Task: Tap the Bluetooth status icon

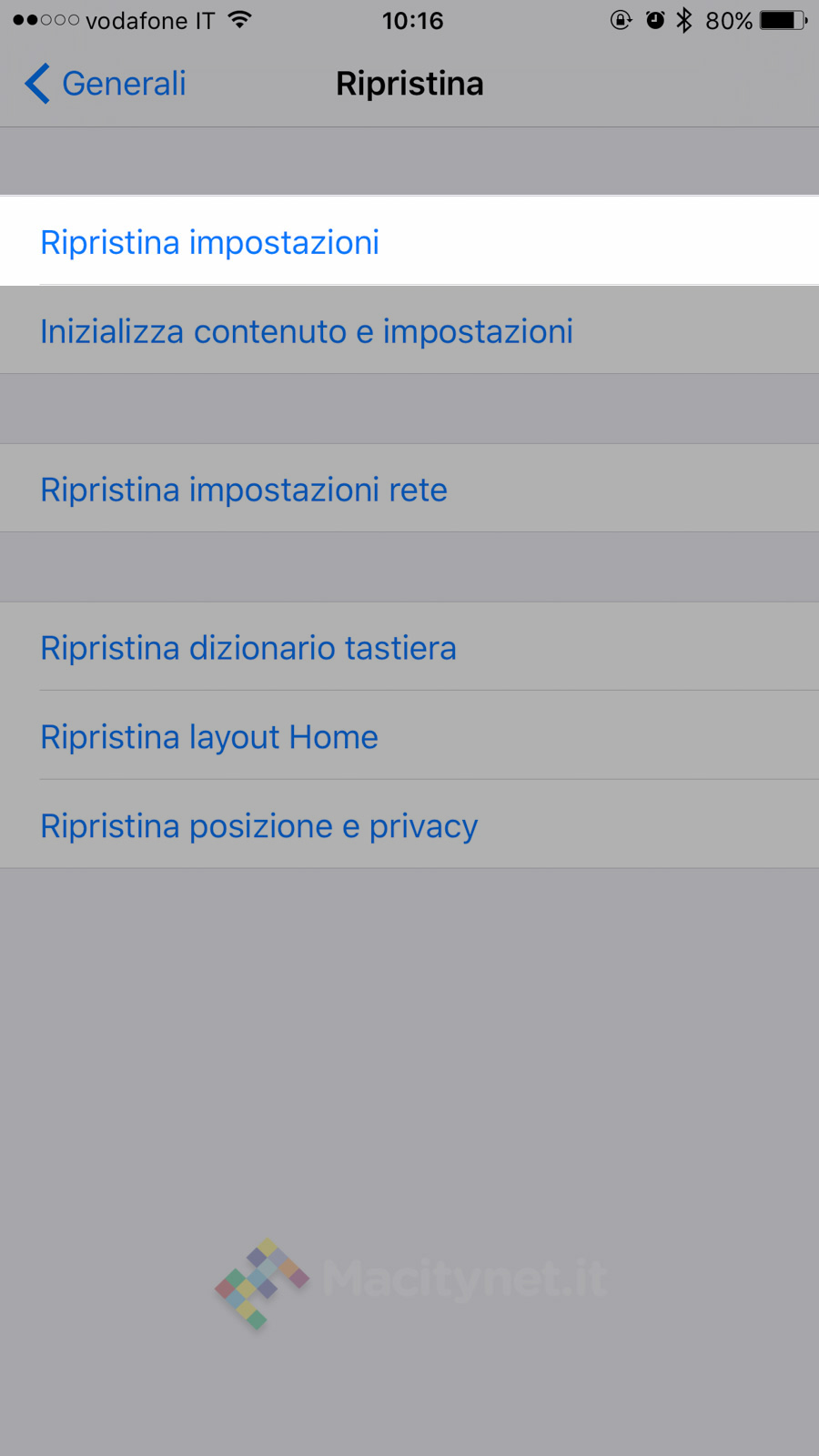Action: [684, 20]
